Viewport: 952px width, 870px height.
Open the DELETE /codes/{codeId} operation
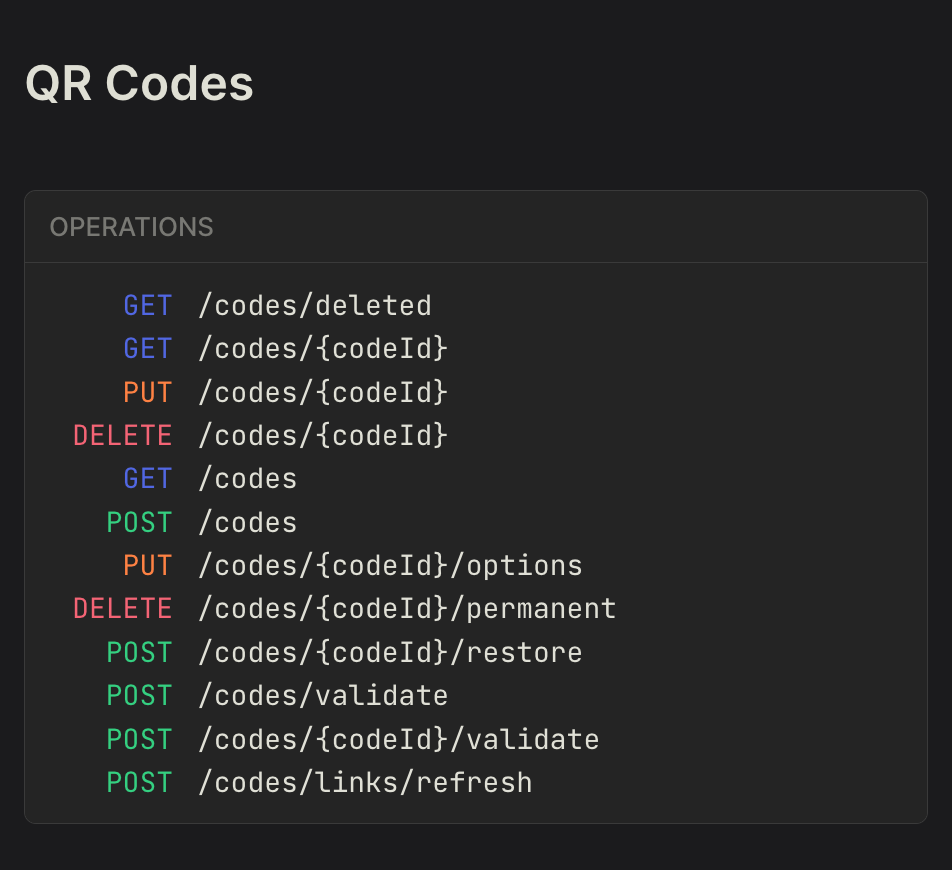(x=322, y=435)
